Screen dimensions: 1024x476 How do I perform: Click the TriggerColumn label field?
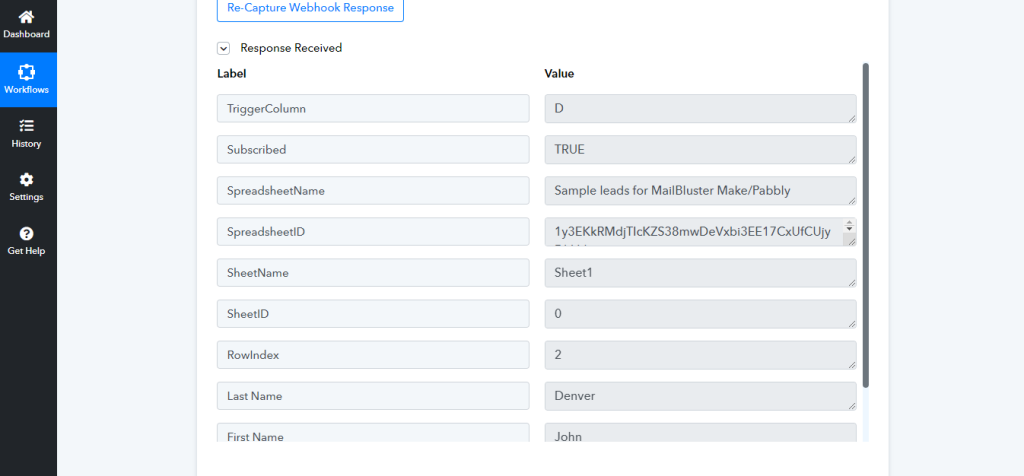click(x=372, y=108)
